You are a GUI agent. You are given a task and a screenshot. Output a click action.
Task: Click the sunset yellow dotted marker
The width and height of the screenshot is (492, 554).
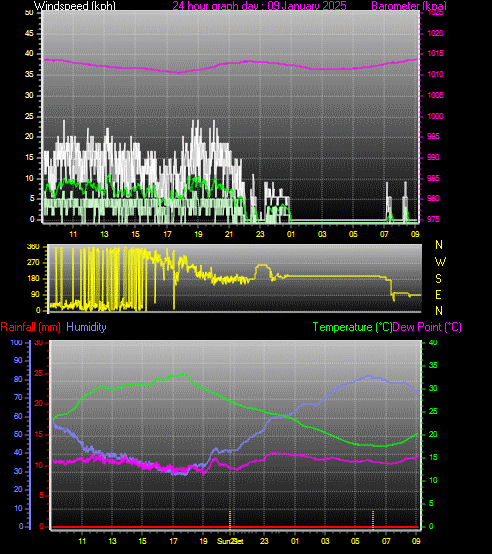[230, 520]
